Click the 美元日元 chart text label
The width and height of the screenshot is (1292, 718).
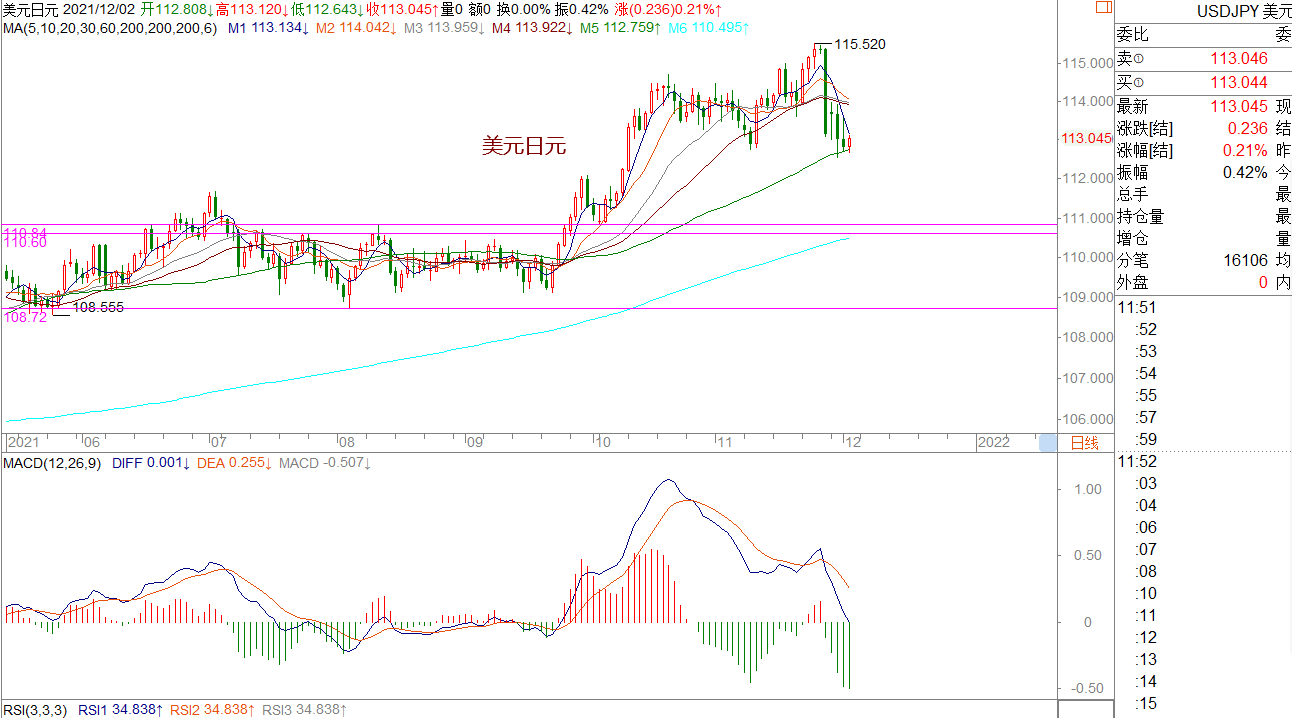coord(524,146)
